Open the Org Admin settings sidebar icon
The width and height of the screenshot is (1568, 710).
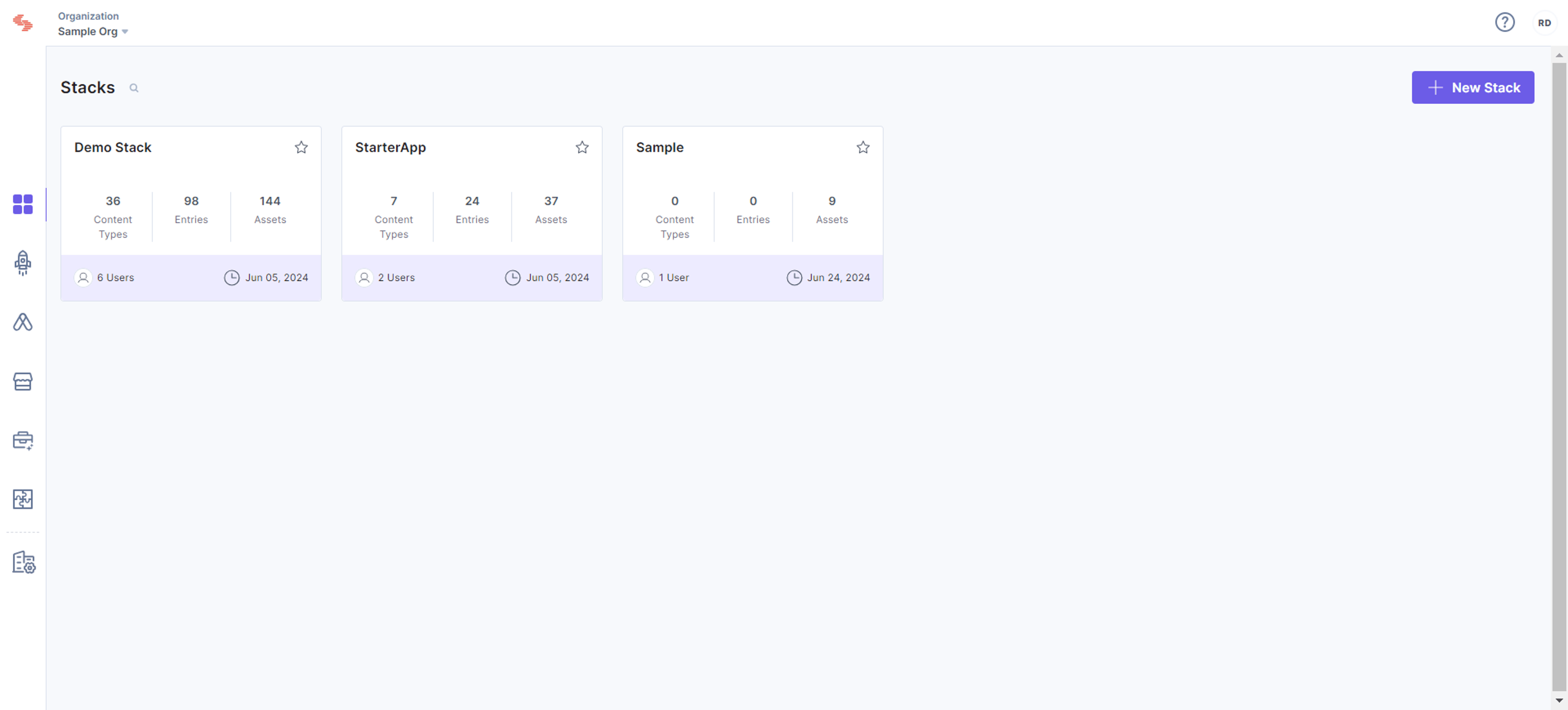(24, 563)
